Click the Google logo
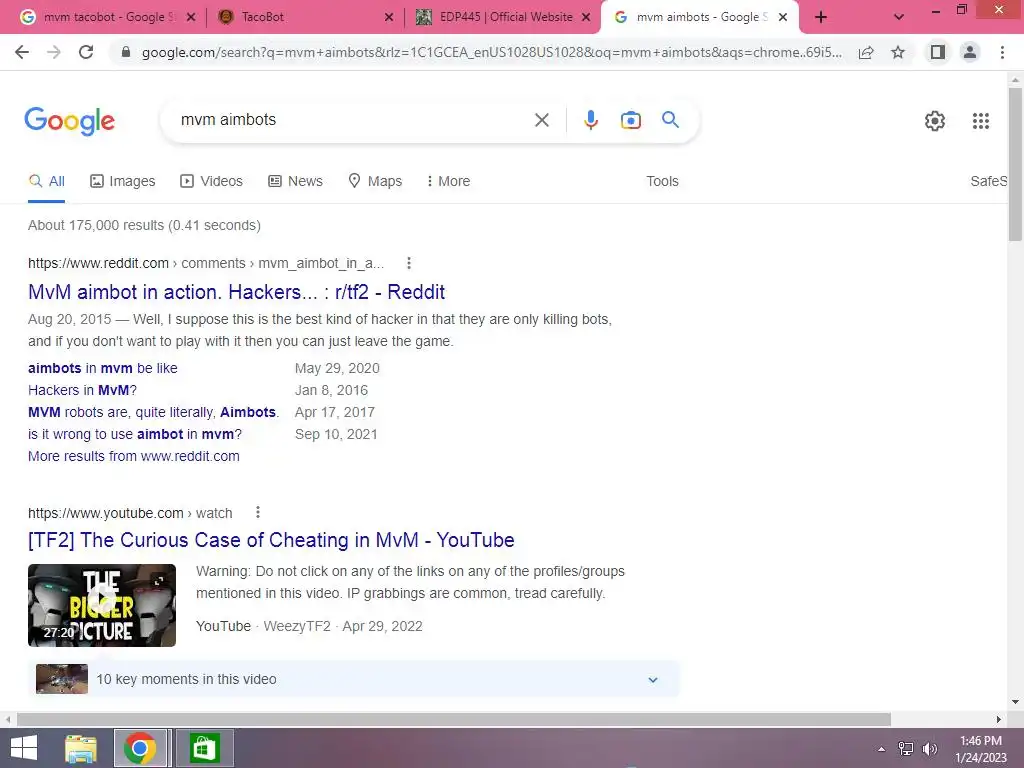Viewport: 1024px width, 768px height. [x=70, y=121]
